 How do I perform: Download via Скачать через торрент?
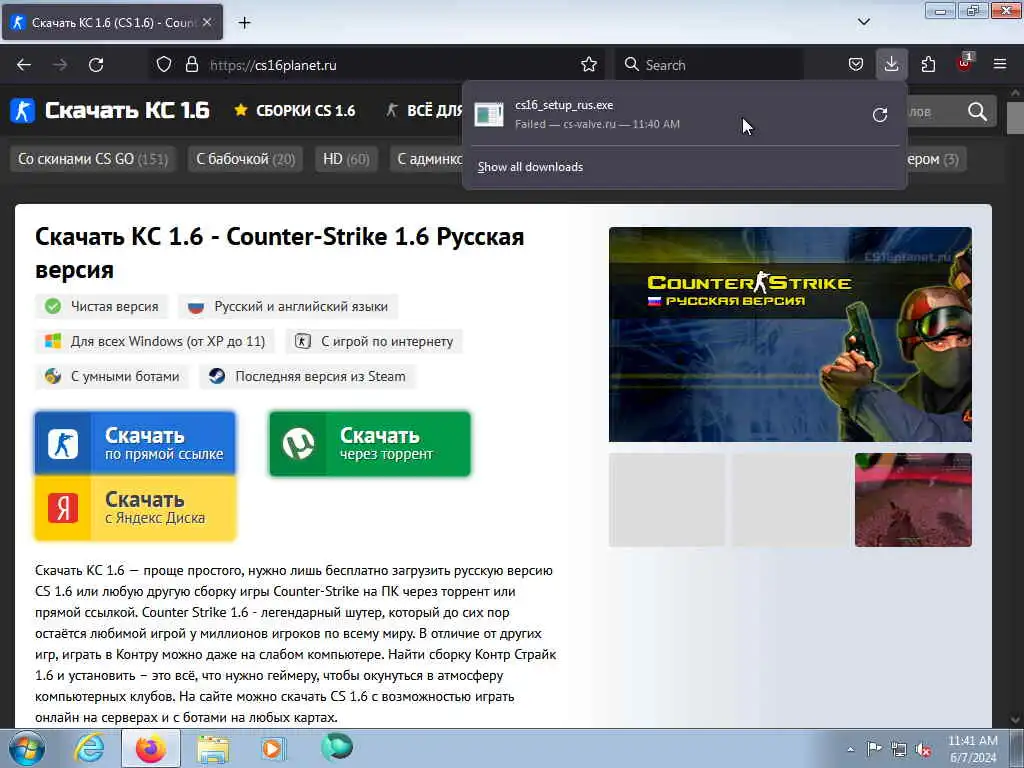pyautogui.click(x=370, y=443)
